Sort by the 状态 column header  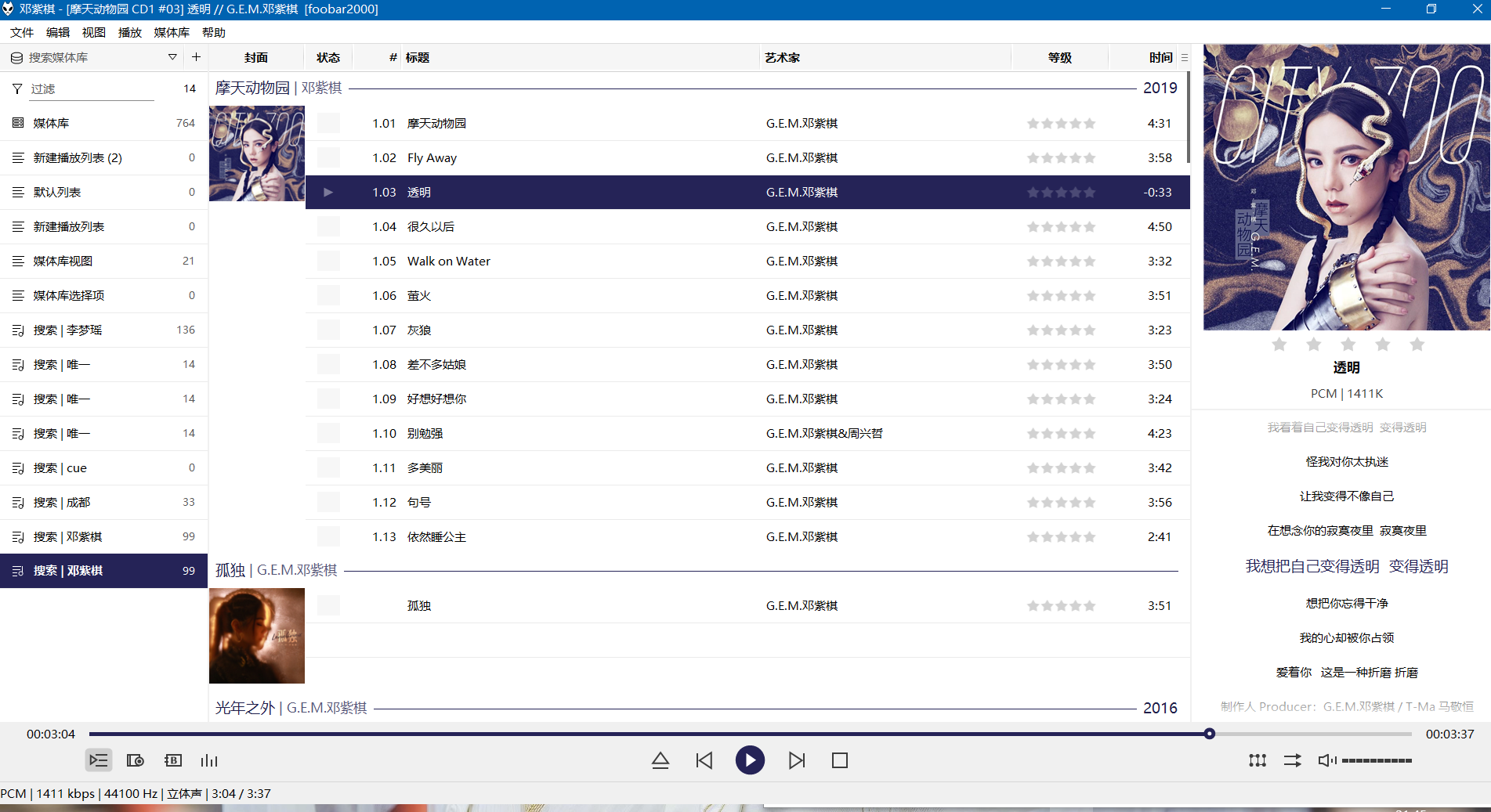(328, 57)
